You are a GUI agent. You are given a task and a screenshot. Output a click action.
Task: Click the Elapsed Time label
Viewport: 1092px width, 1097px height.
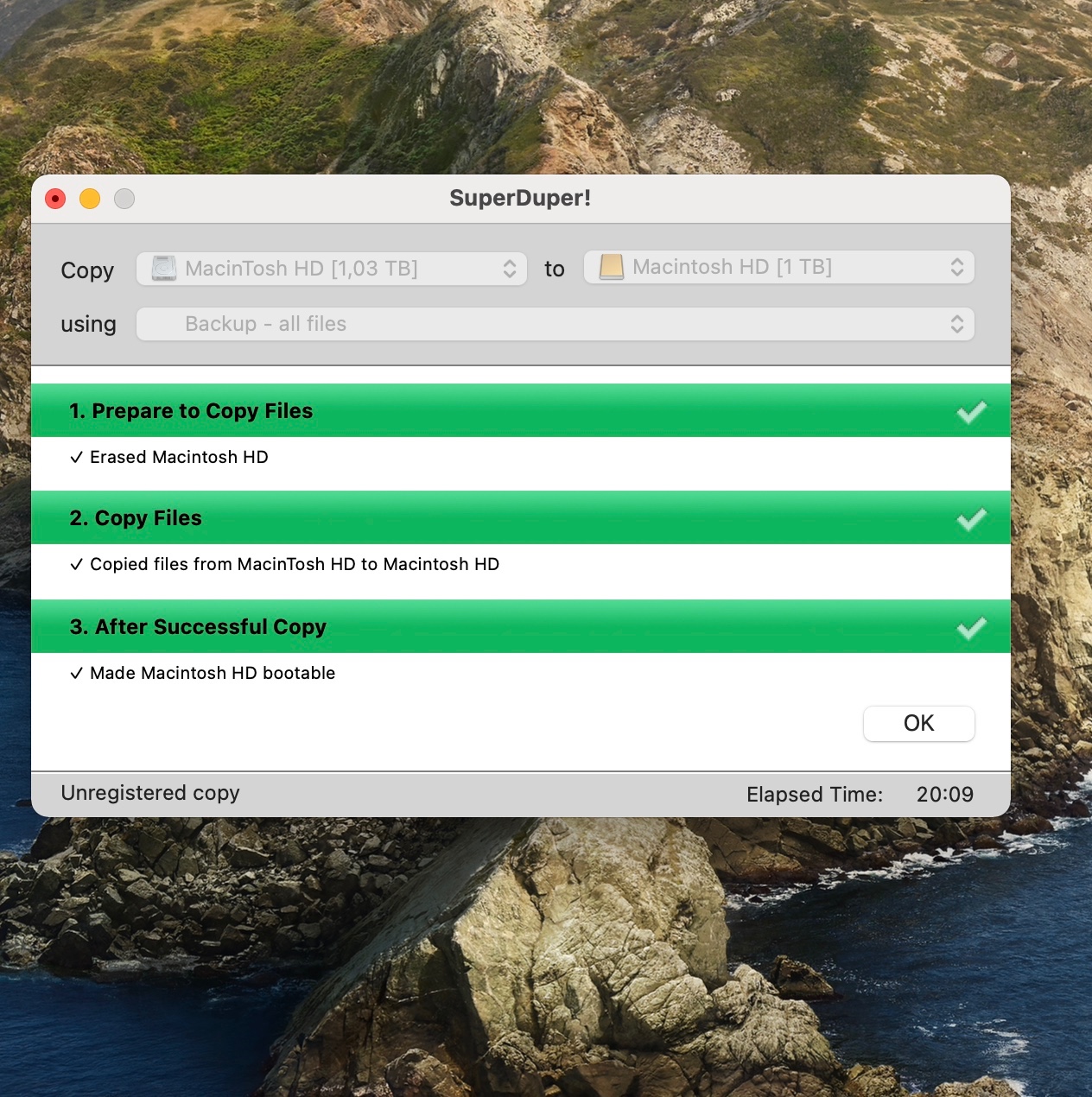pos(815,795)
